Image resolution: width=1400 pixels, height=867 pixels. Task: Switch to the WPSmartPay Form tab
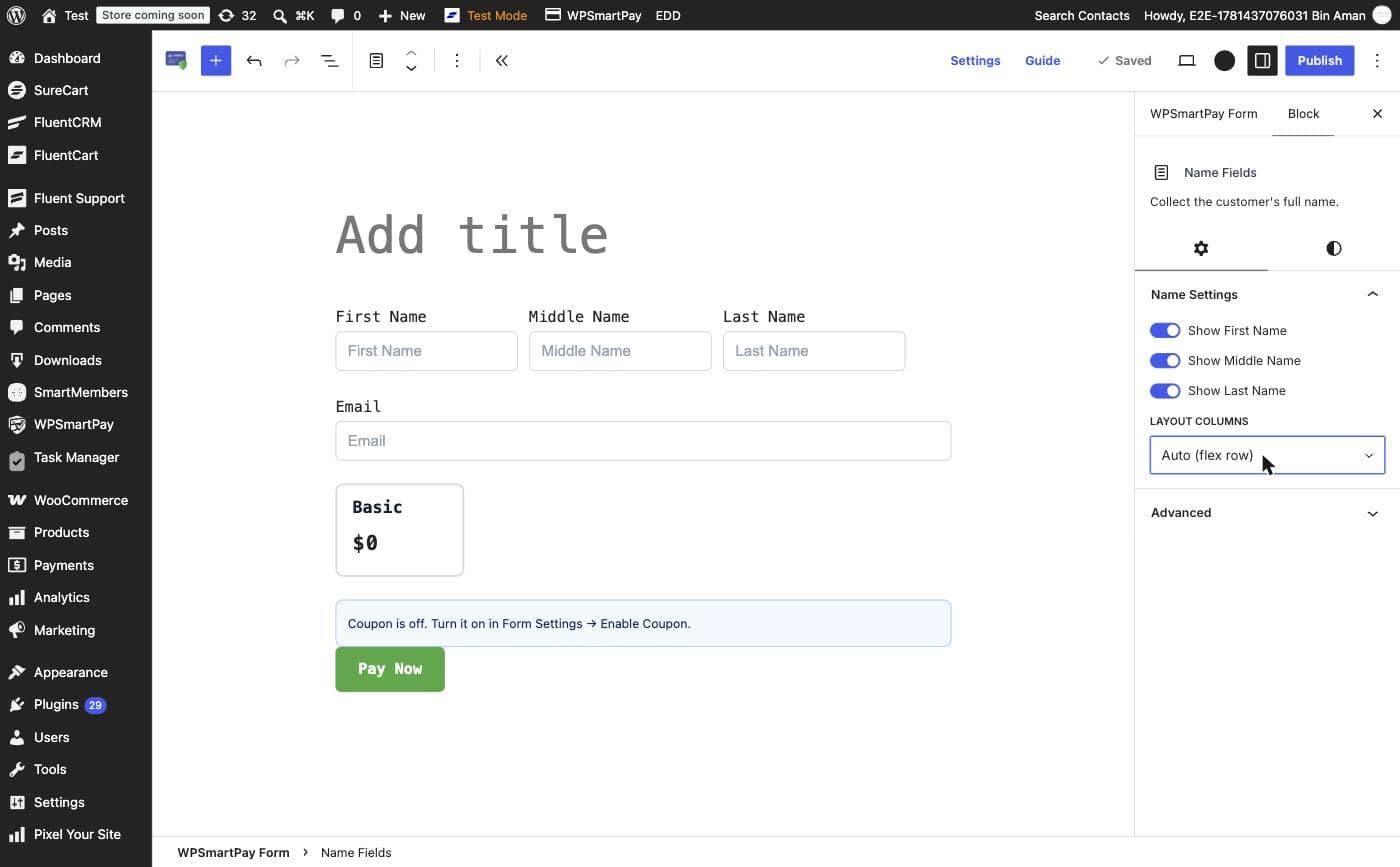pyautogui.click(x=1203, y=113)
